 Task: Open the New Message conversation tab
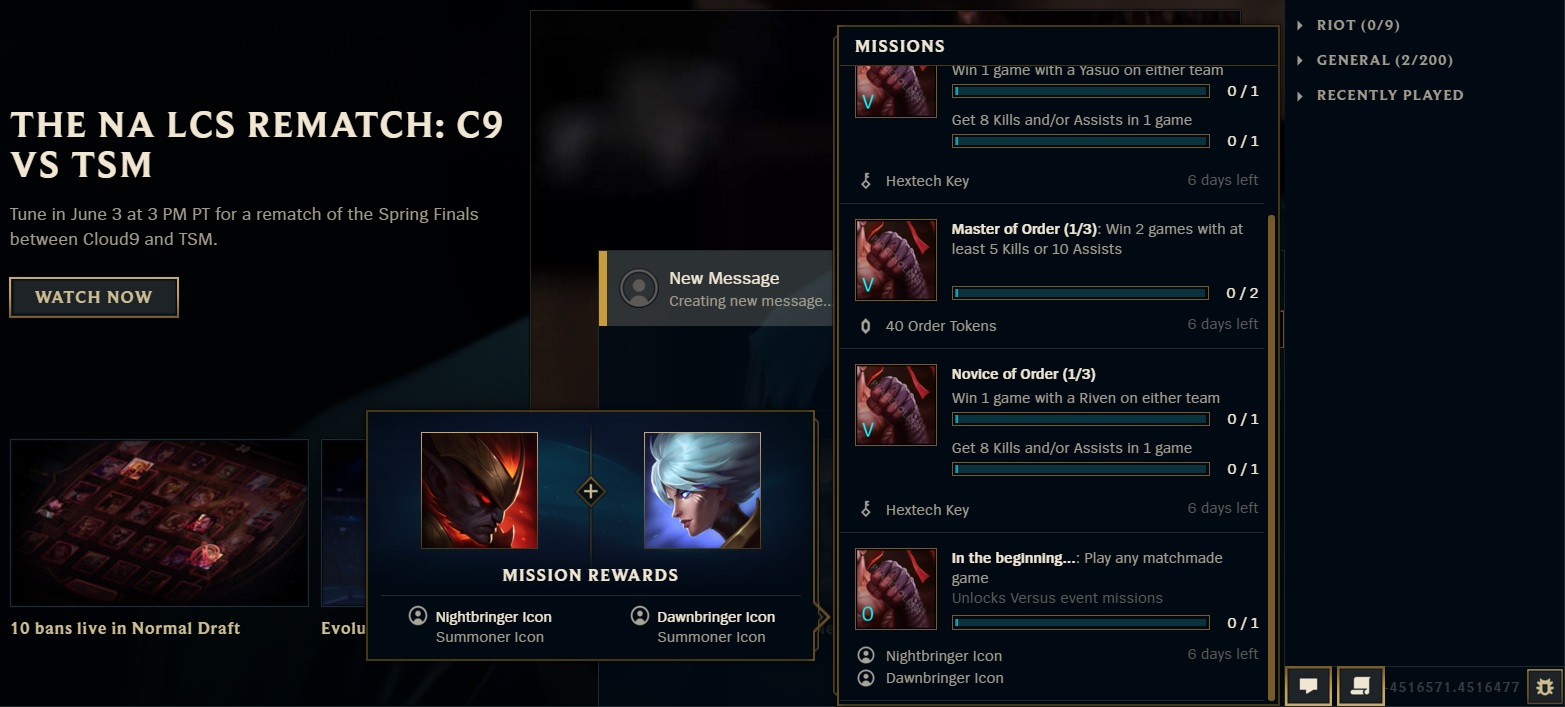tap(716, 288)
